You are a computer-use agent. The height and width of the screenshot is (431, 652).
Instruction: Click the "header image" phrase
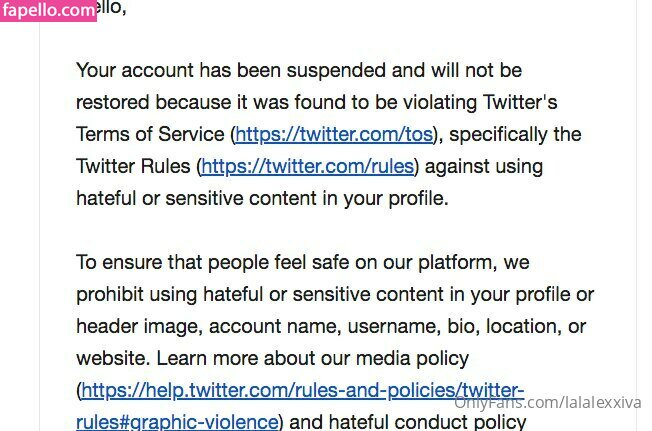click(x=139, y=327)
